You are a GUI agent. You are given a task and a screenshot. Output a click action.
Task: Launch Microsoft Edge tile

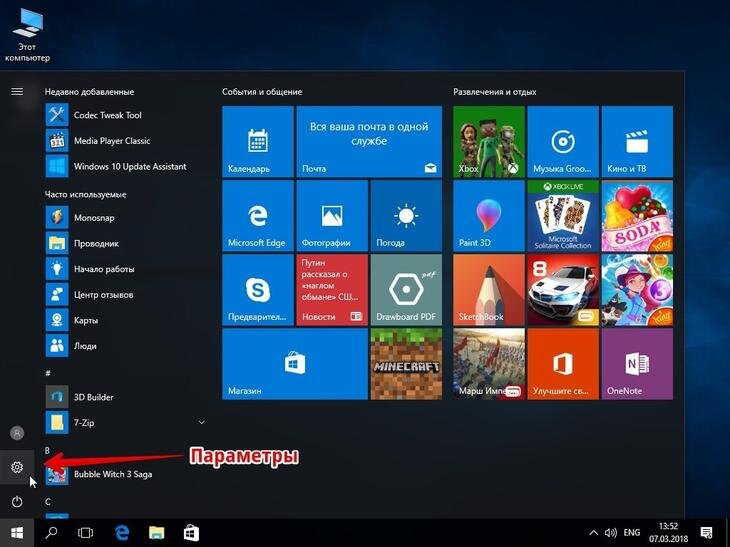(258, 216)
